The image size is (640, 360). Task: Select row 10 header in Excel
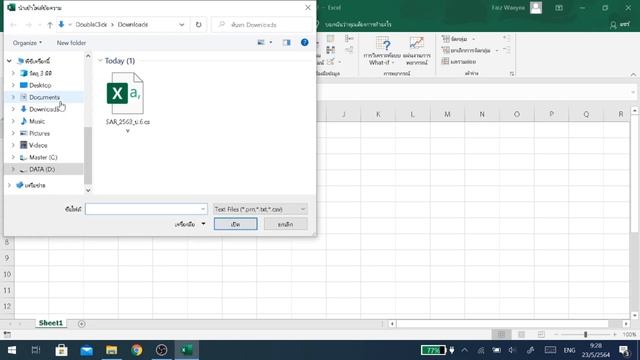(x=7, y=274)
